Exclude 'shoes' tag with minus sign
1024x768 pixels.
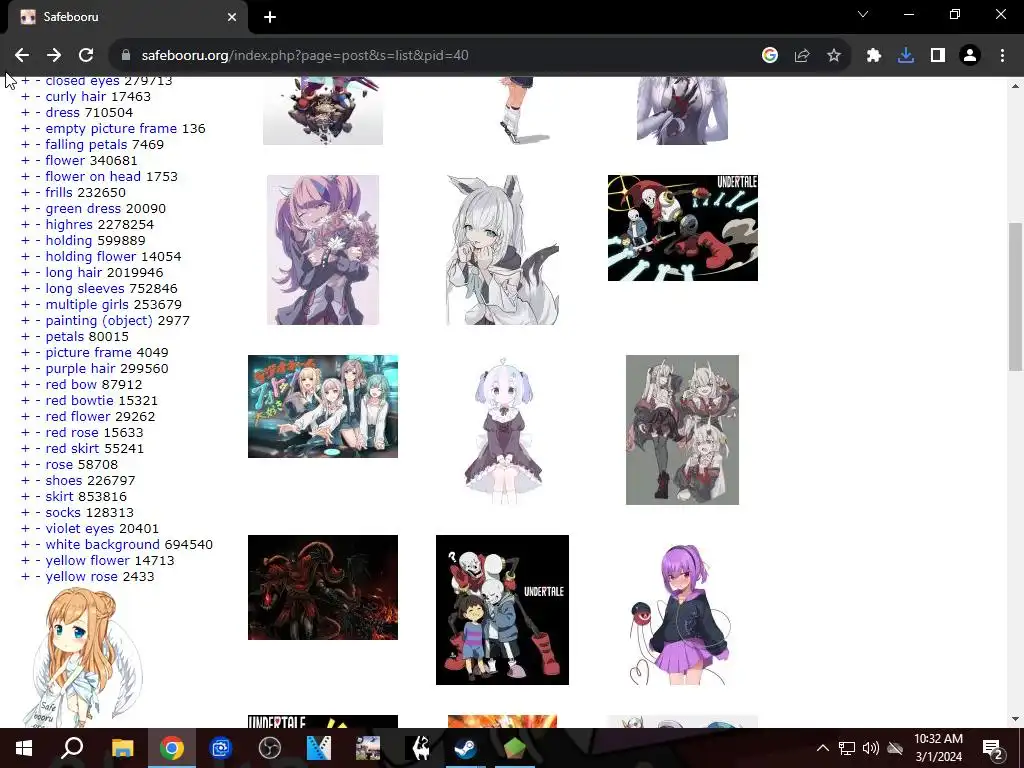pyautogui.click(x=38, y=481)
